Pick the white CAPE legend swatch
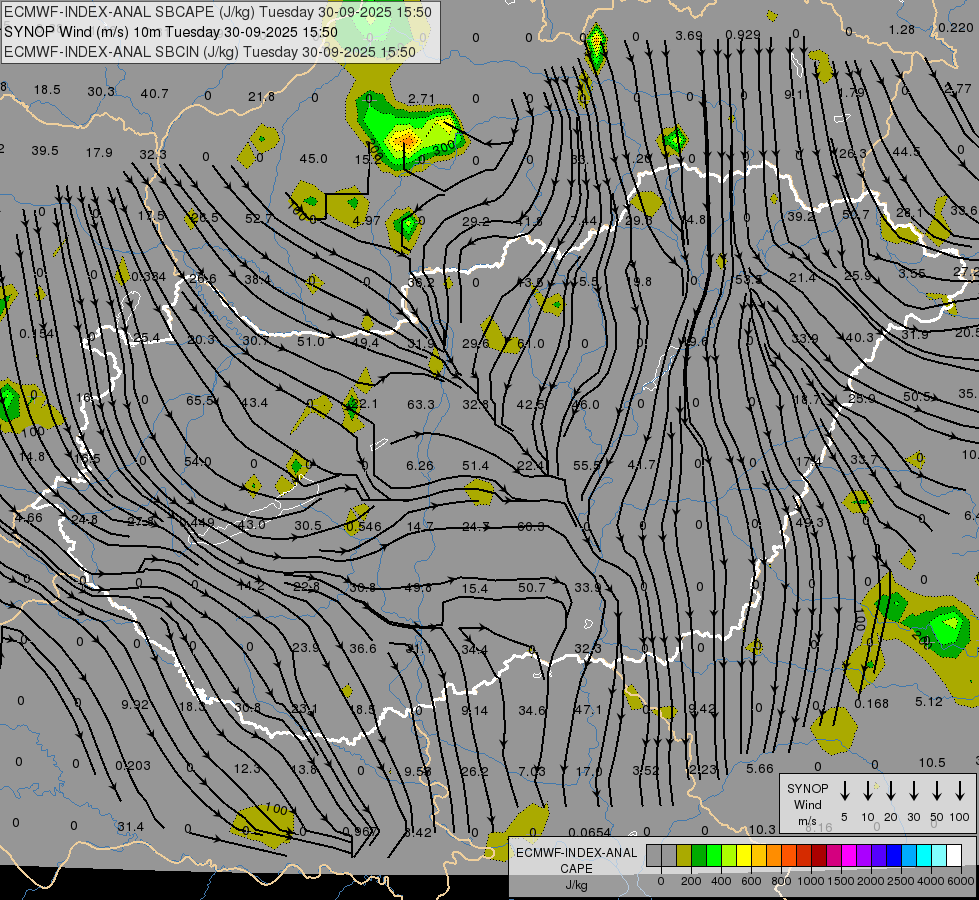Viewport: 979px width, 900px height. click(x=953, y=855)
